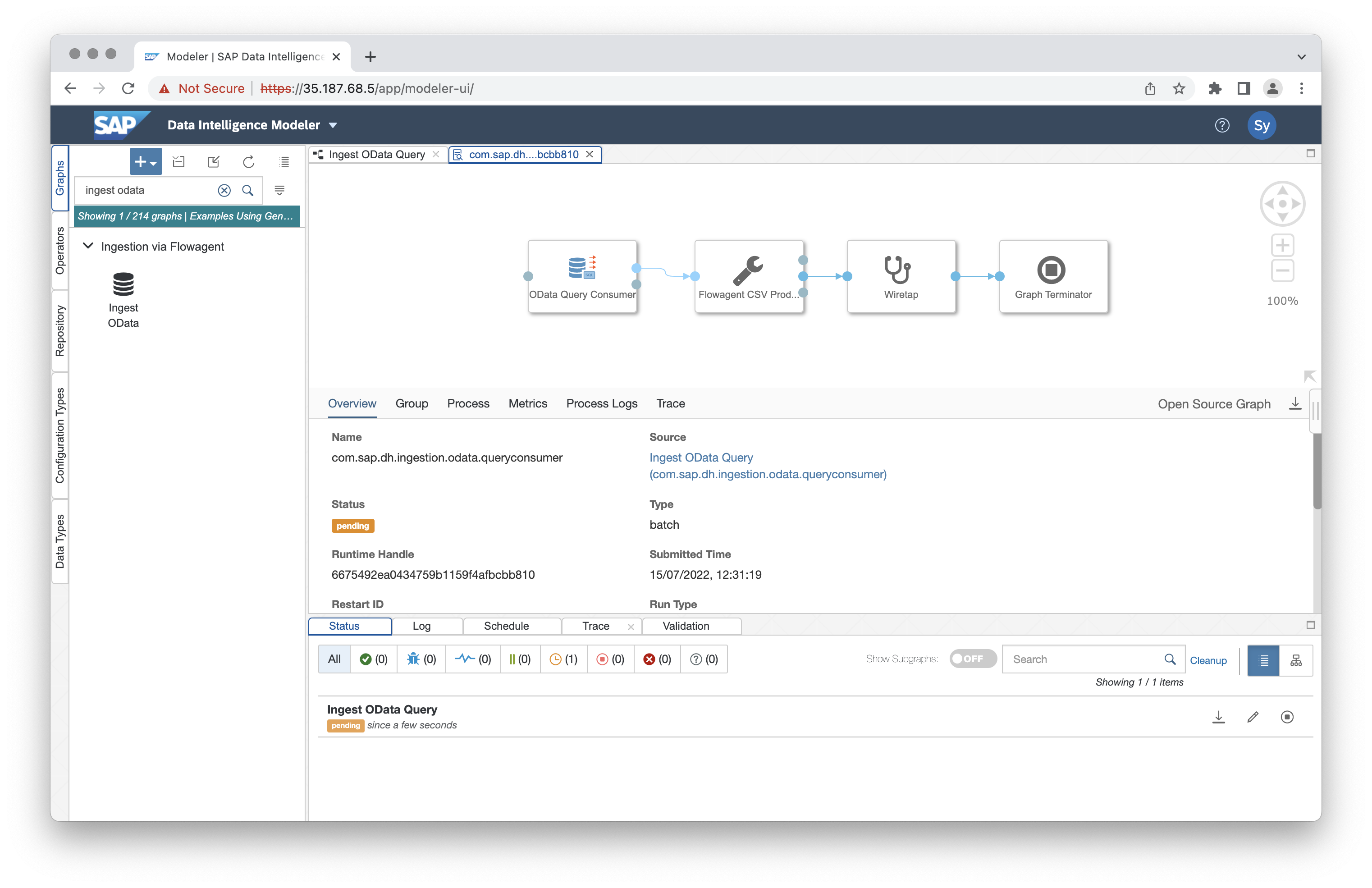Image resolution: width=1372 pixels, height=888 pixels.
Task: Click the edit graph pencil-square icon
Action: point(213,162)
